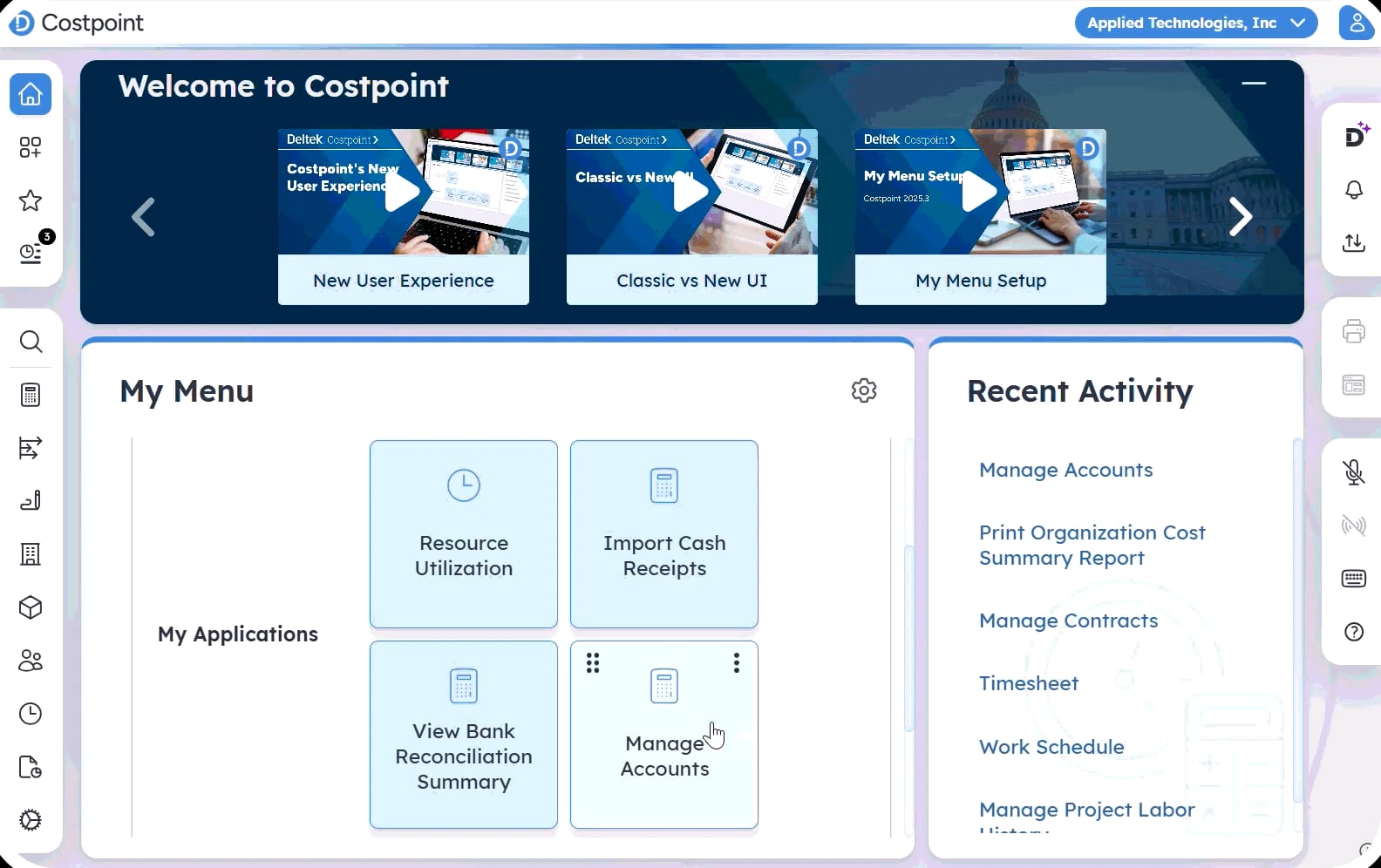Toggle the muted microphone icon

click(1354, 472)
